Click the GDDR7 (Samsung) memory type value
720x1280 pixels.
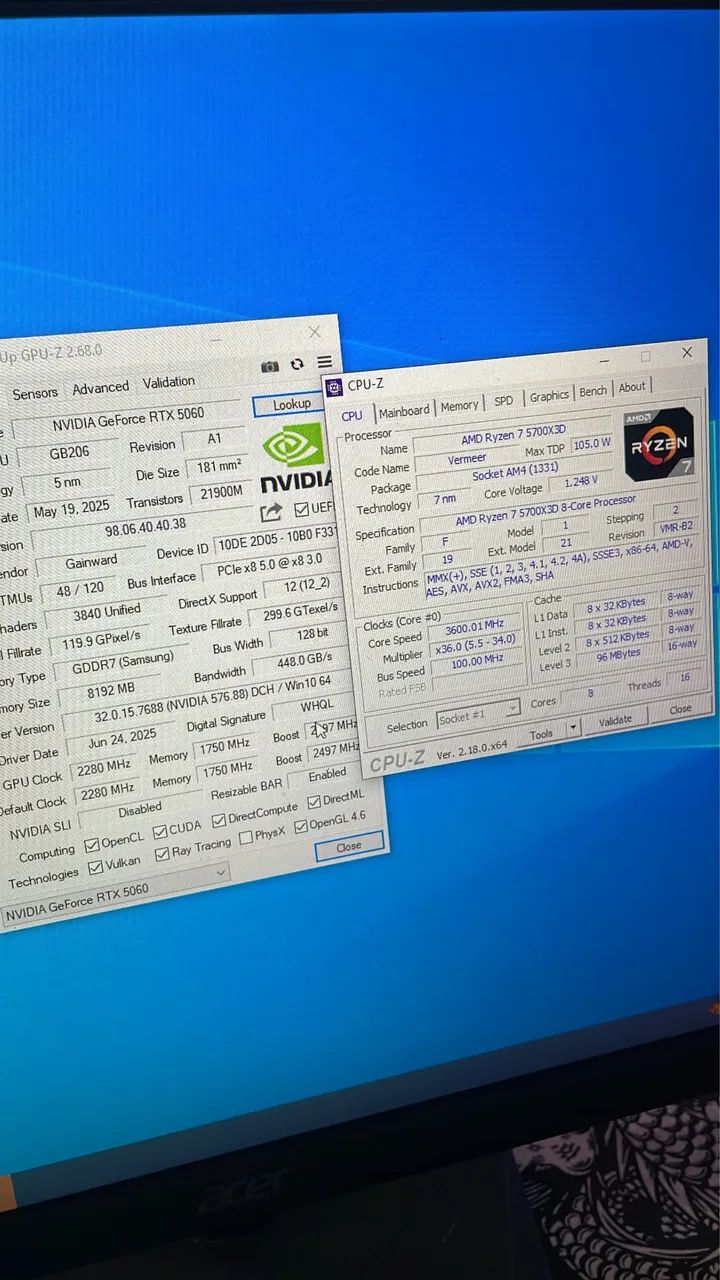click(123, 663)
